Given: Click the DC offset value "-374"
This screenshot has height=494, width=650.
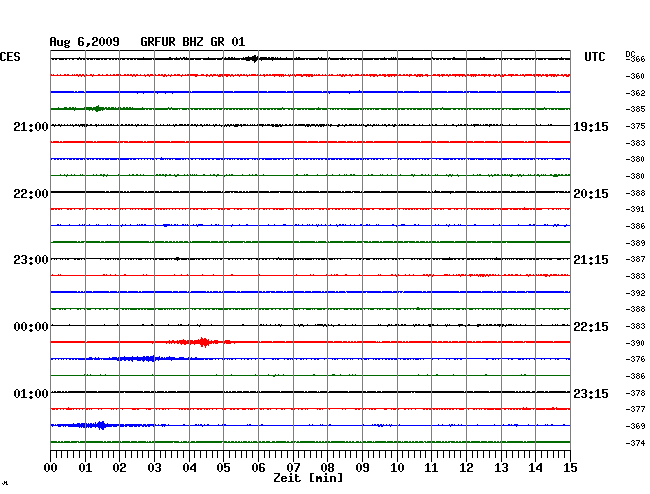Looking at the screenshot, I should click(x=635, y=443).
